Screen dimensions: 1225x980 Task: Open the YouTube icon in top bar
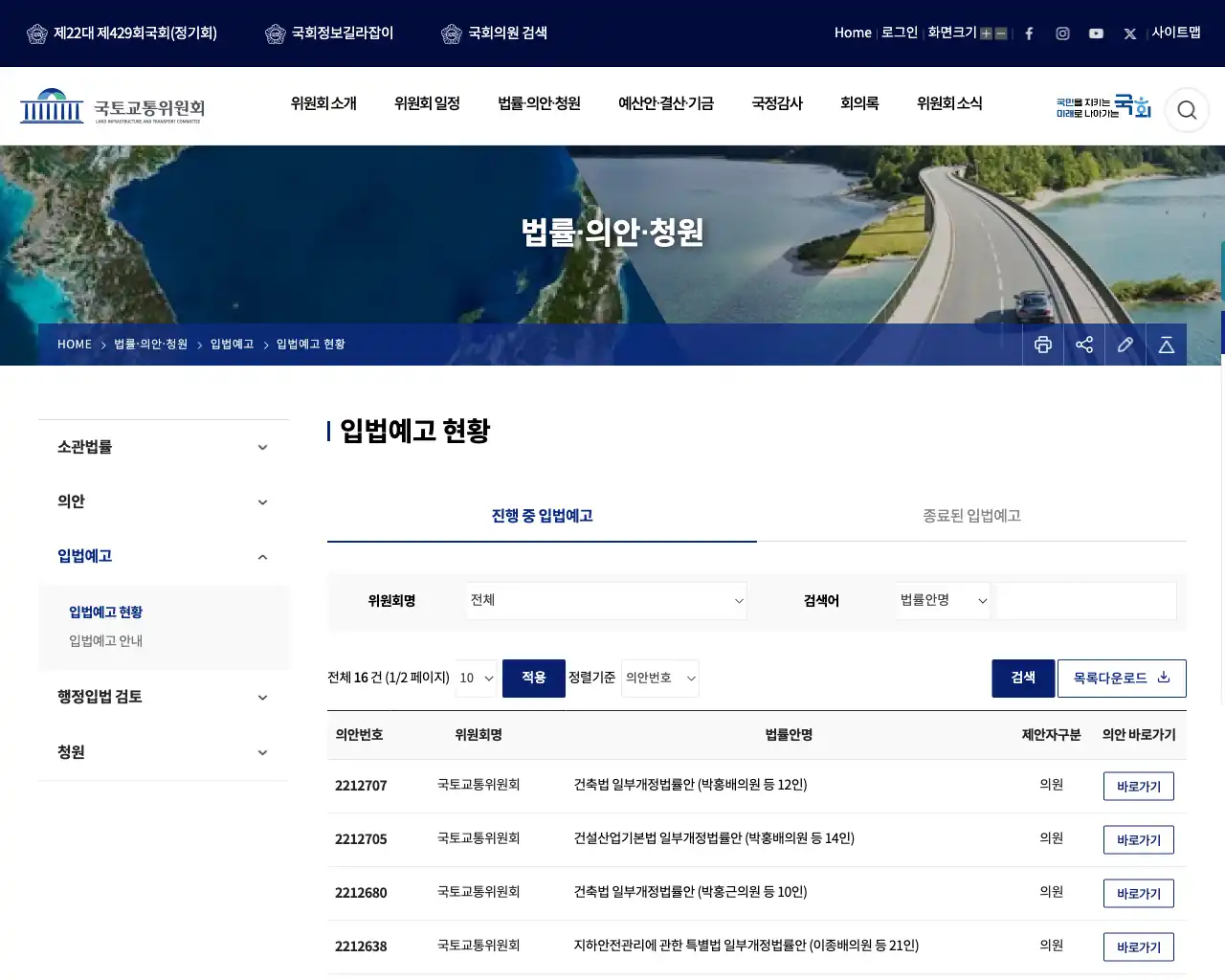pos(1096,33)
